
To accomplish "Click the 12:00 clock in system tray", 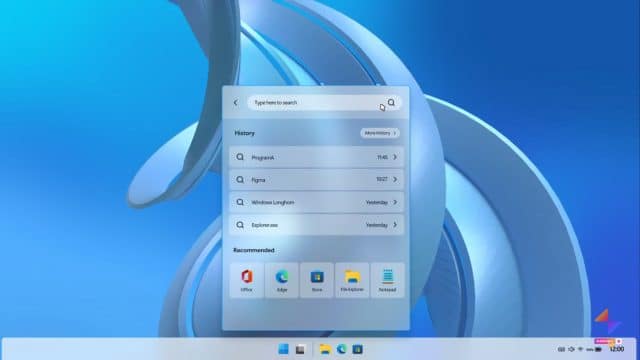I will coord(616,349).
